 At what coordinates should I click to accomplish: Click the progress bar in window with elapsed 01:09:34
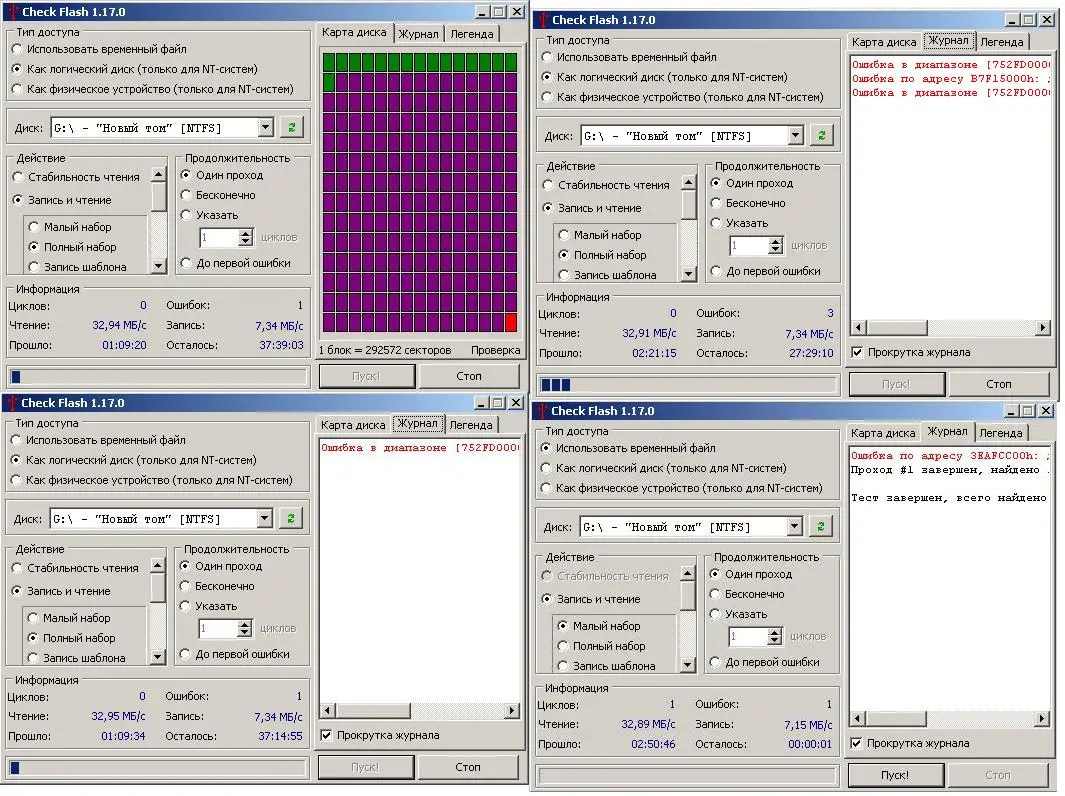[x=157, y=768]
